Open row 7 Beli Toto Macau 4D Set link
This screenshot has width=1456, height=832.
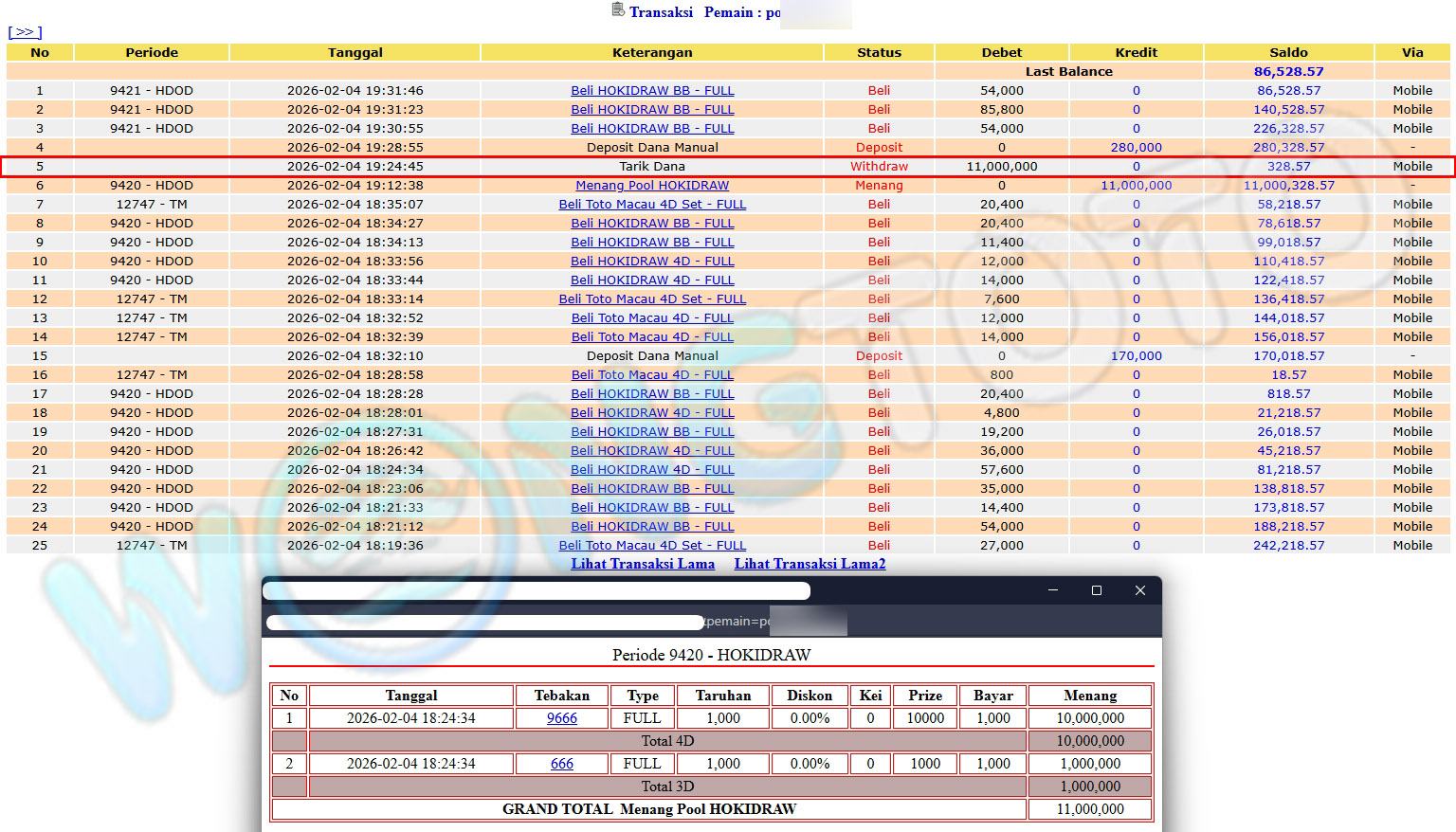point(652,204)
